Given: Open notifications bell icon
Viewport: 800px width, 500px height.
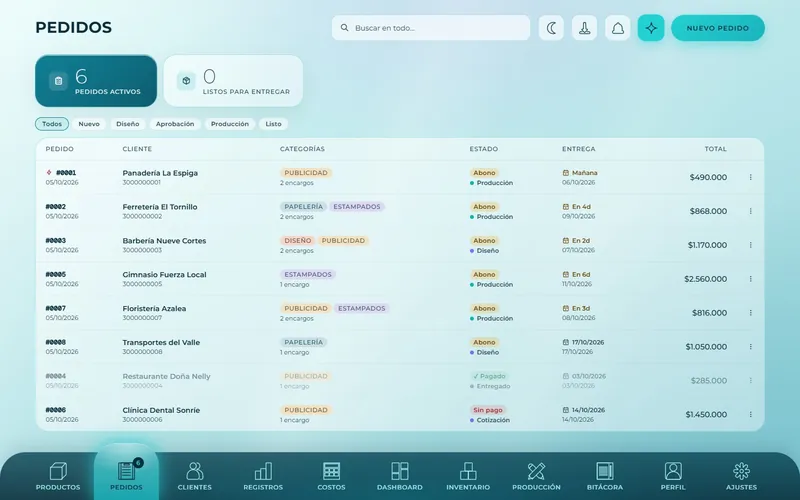Looking at the screenshot, I should pos(617,28).
